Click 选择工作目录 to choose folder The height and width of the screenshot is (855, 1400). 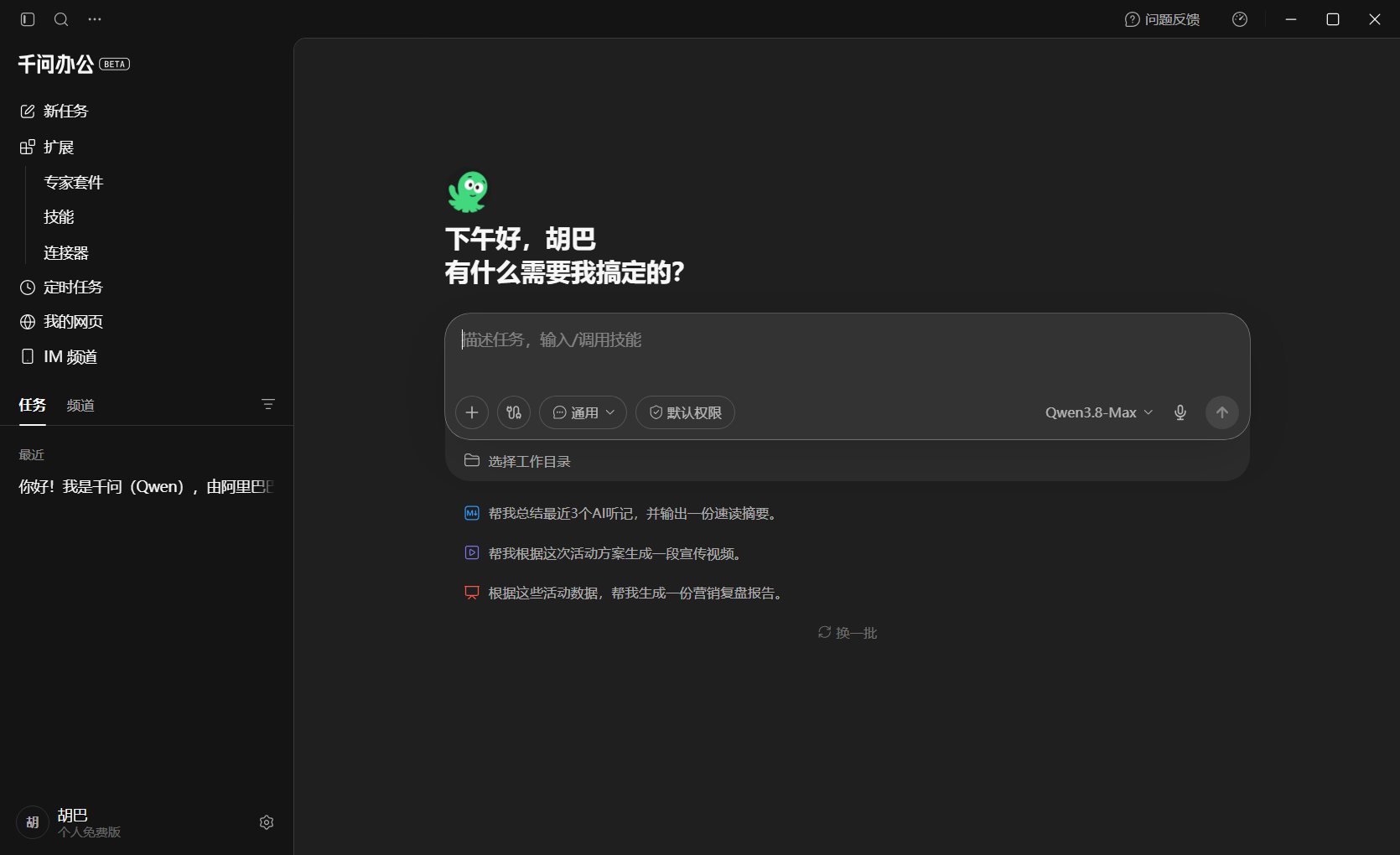[x=530, y=462]
